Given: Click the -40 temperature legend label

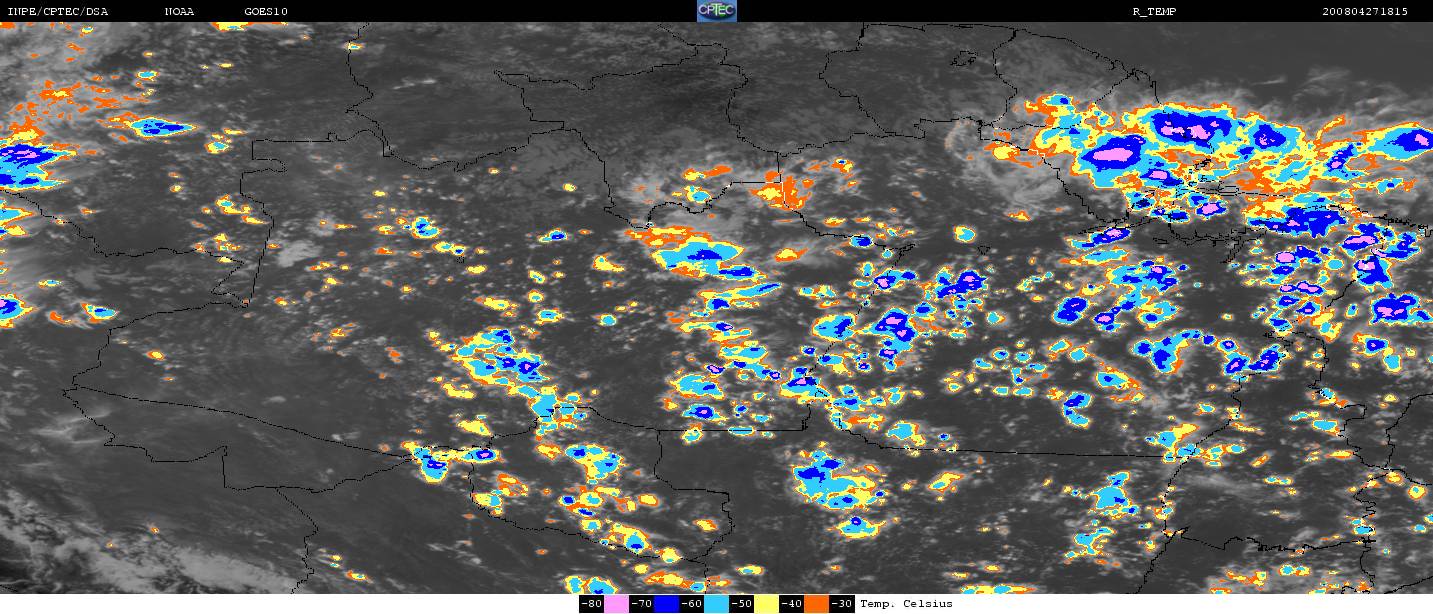Looking at the screenshot, I should (x=791, y=603).
